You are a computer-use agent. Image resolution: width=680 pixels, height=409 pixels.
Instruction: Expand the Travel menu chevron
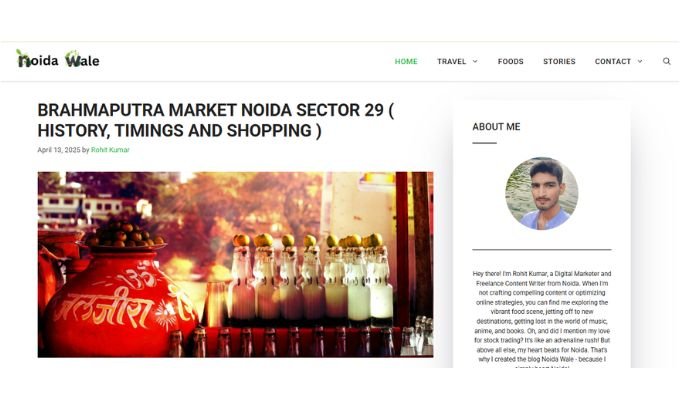(475, 61)
